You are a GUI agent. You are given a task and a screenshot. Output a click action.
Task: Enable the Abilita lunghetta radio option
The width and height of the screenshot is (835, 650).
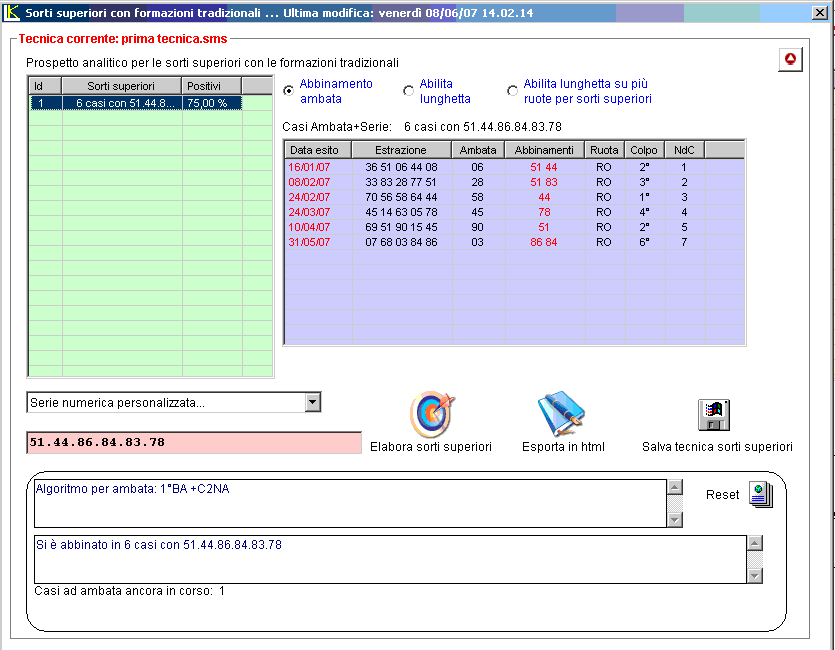pos(408,90)
